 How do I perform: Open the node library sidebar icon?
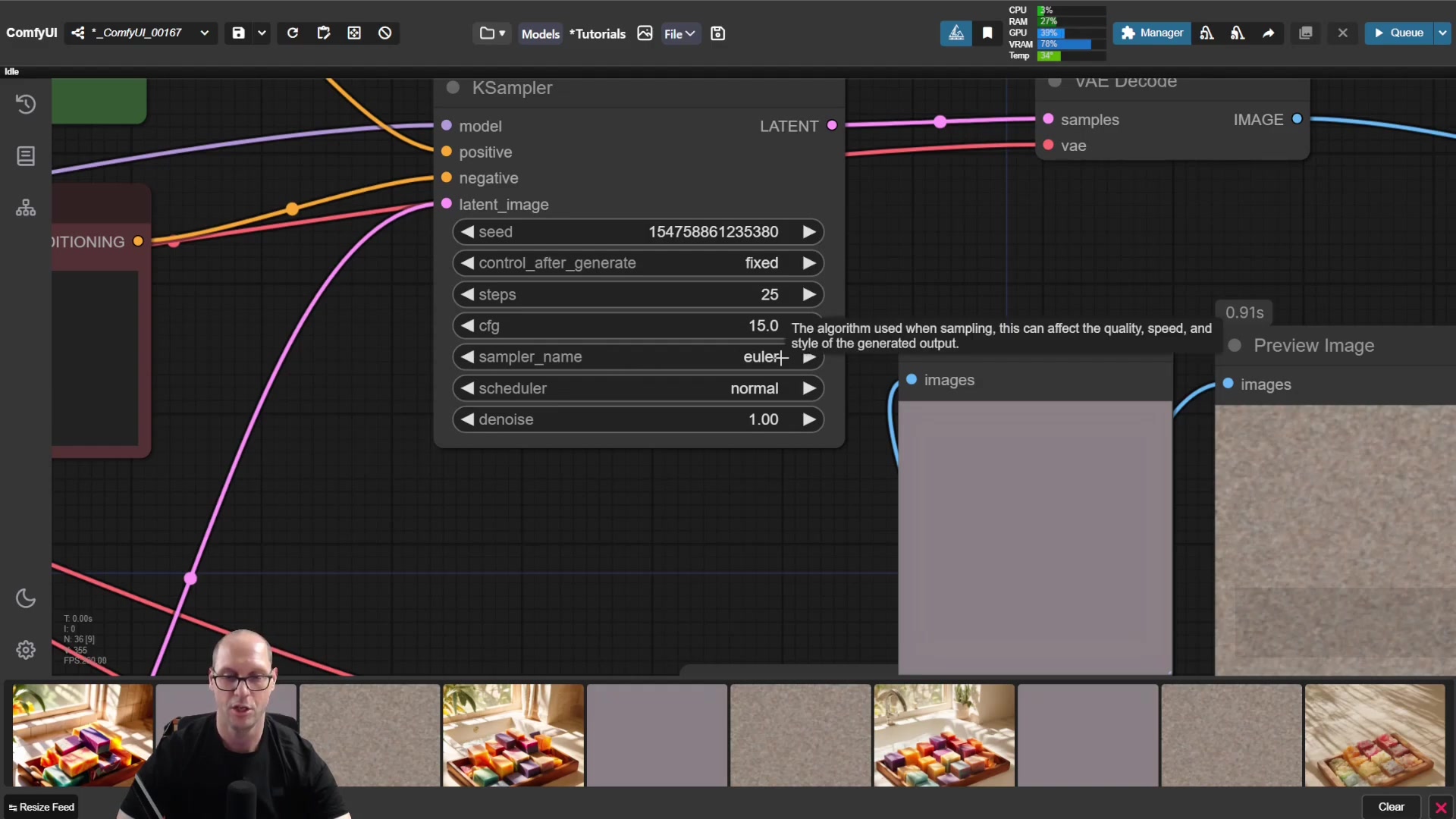coord(26,156)
